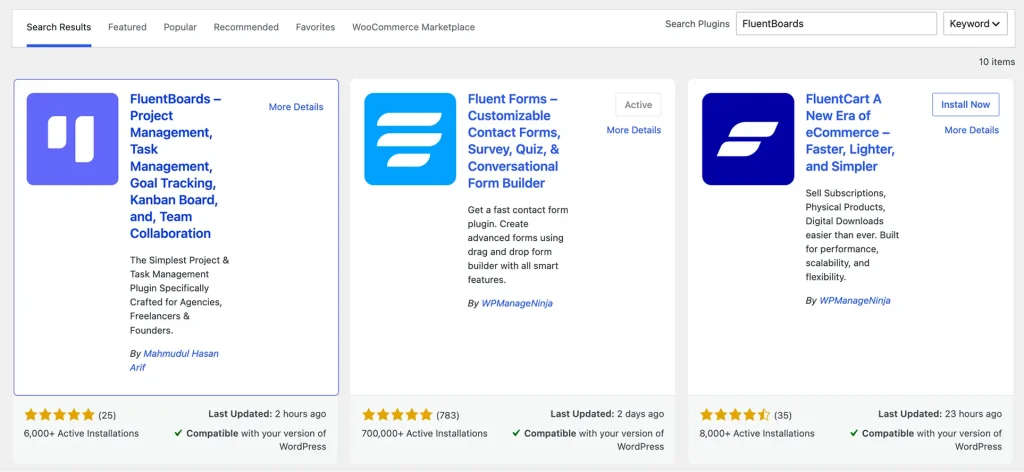
Task: Click "6,000+ Active Installations" text
Action: point(82,433)
